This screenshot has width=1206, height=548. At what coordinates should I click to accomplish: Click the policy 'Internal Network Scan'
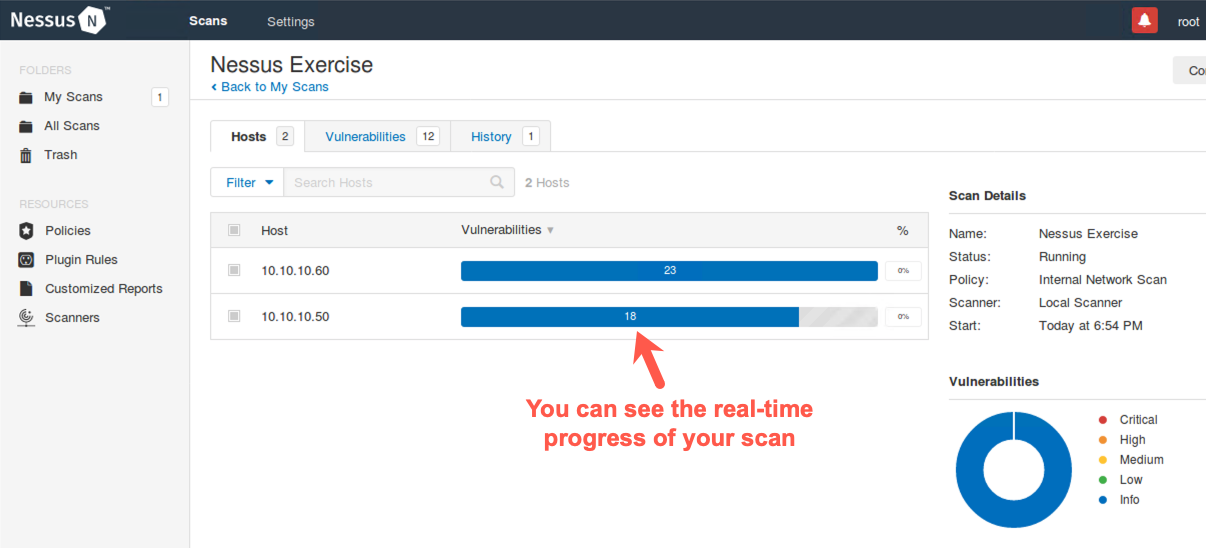click(x=1103, y=280)
